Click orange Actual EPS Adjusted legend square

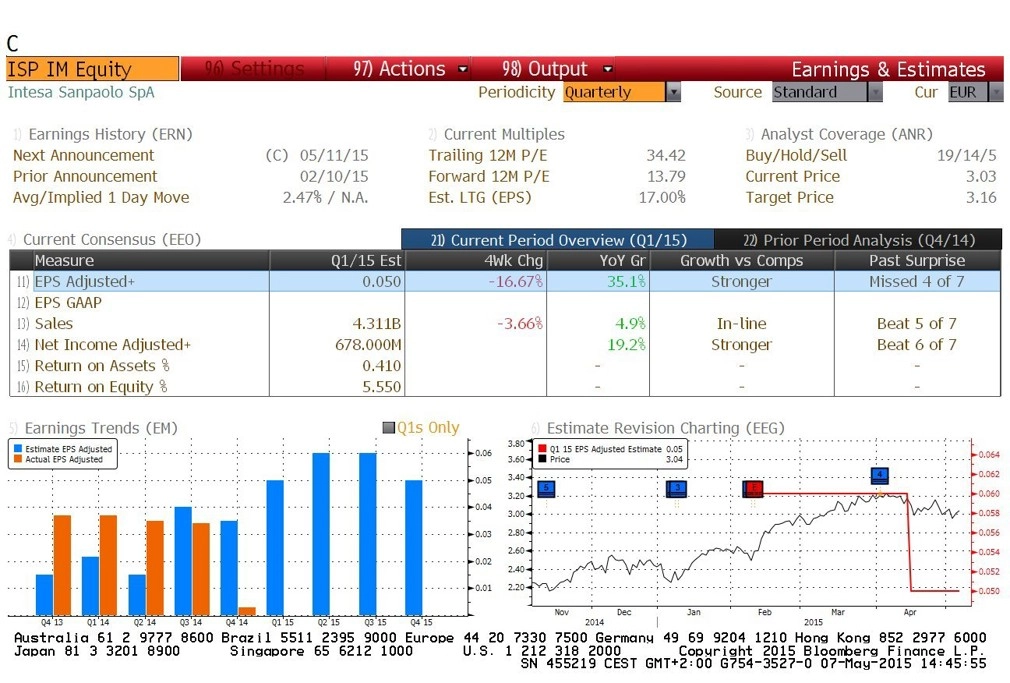(x=18, y=459)
